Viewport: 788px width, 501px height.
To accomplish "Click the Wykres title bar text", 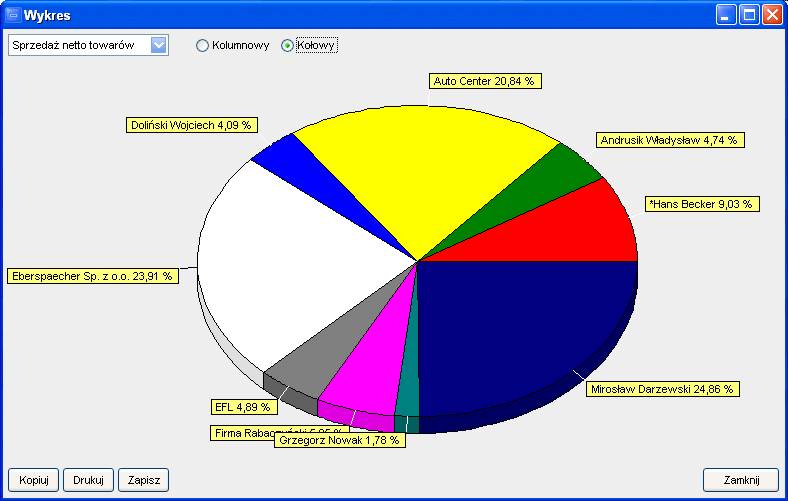I will [47, 15].
